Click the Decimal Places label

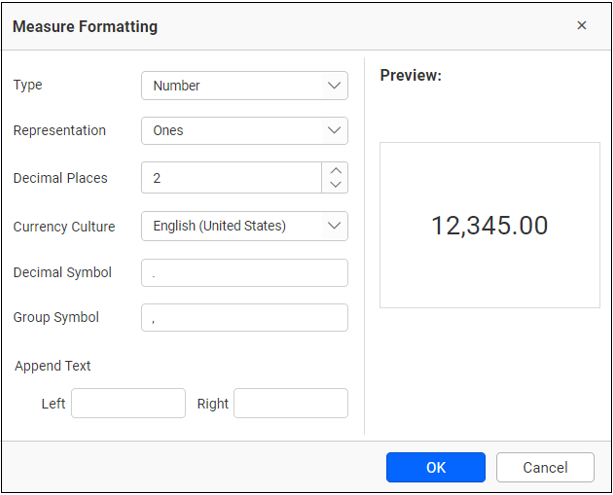(x=60, y=178)
